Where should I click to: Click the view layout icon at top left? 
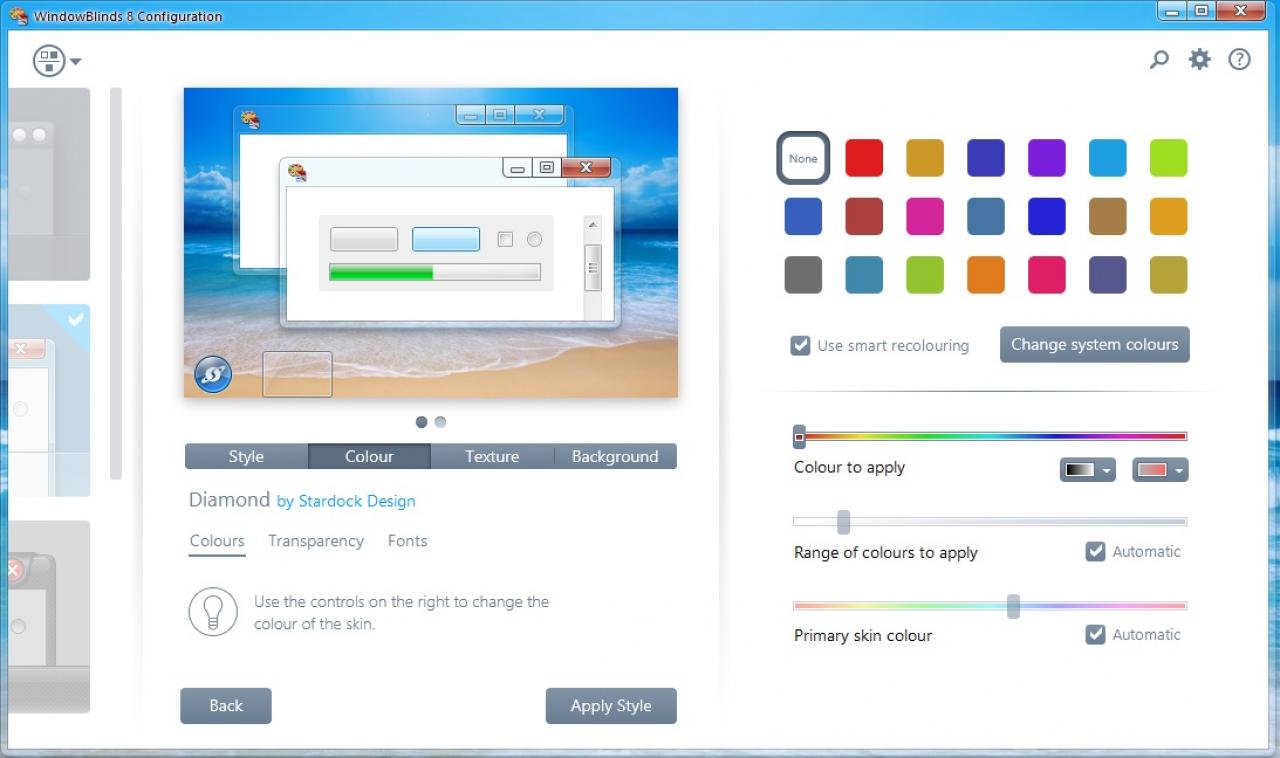(x=49, y=61)
